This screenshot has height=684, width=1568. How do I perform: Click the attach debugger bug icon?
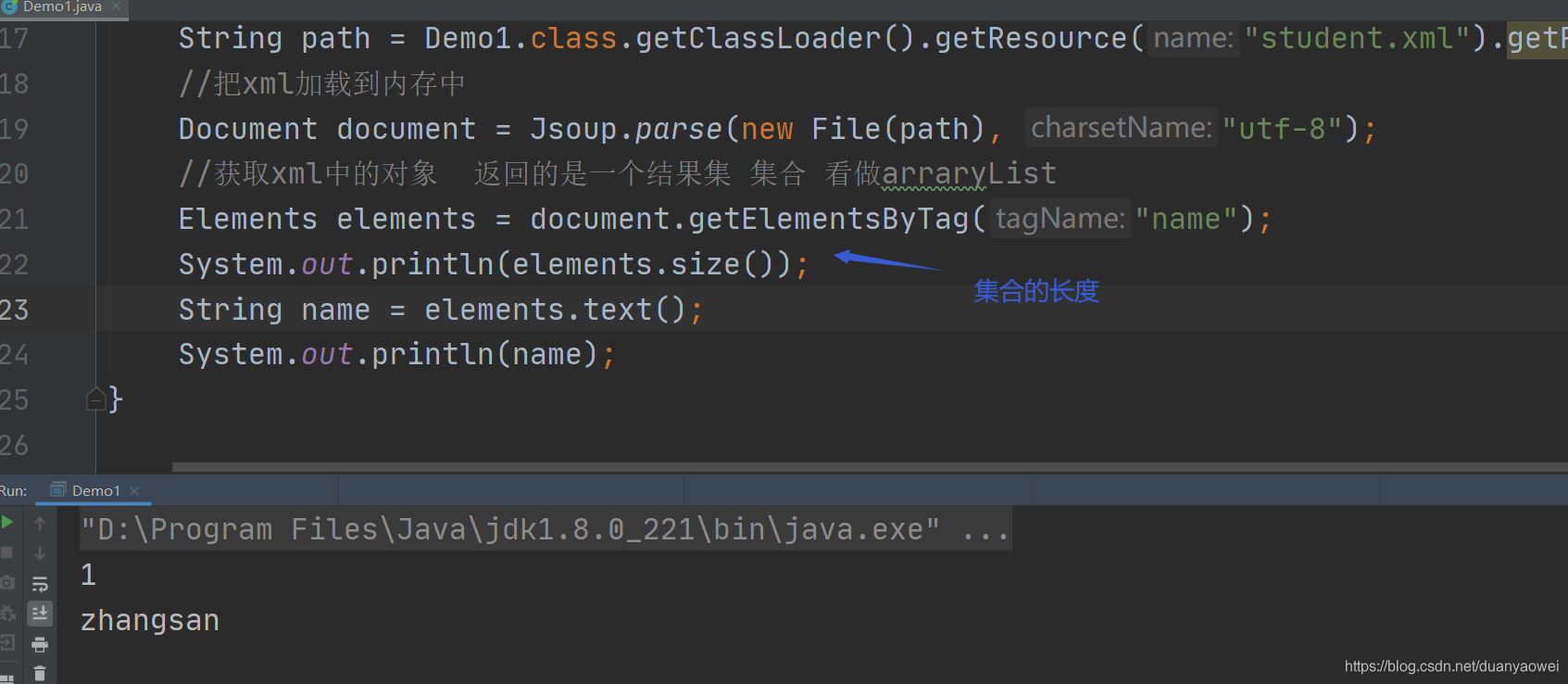point(6,613)
